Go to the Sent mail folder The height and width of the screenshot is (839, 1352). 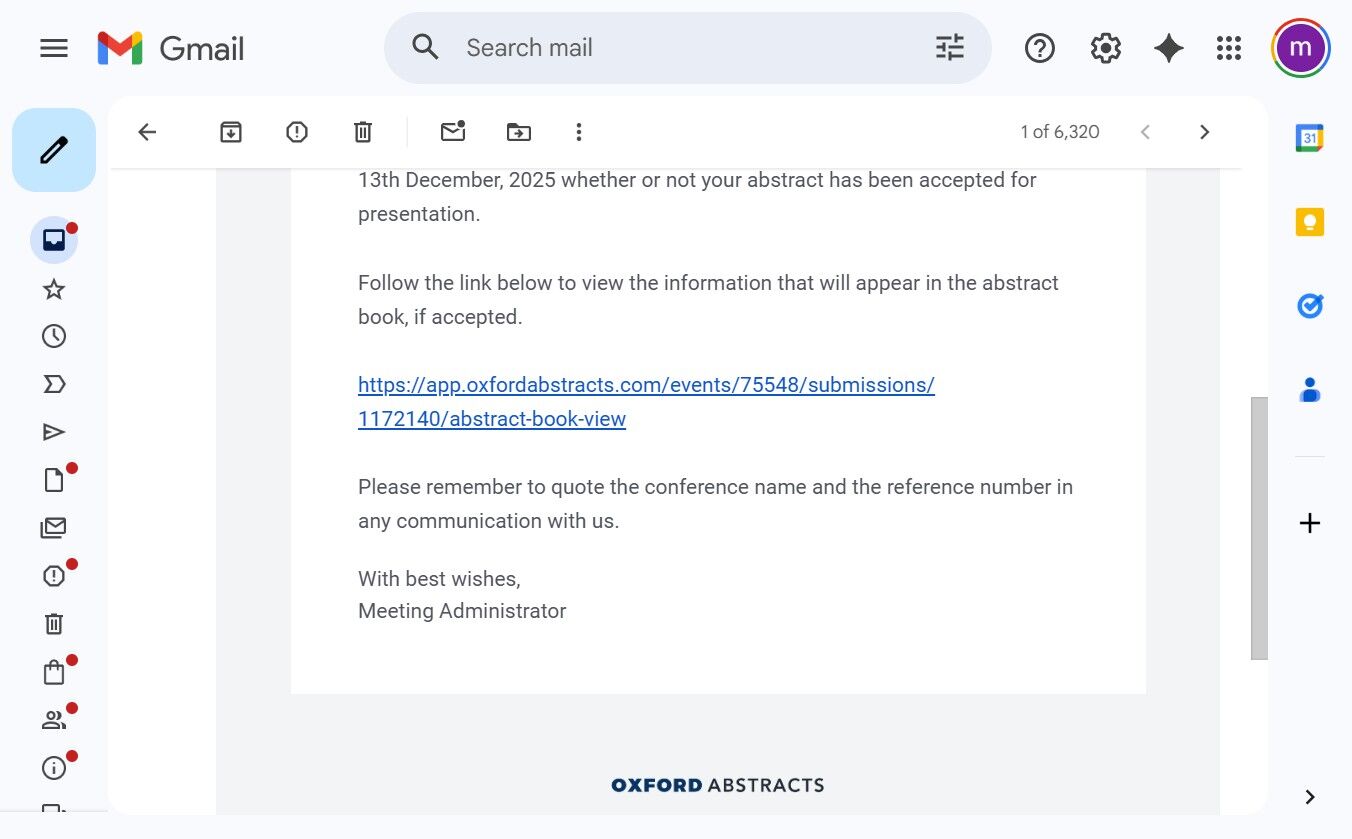tap(54, 432)
